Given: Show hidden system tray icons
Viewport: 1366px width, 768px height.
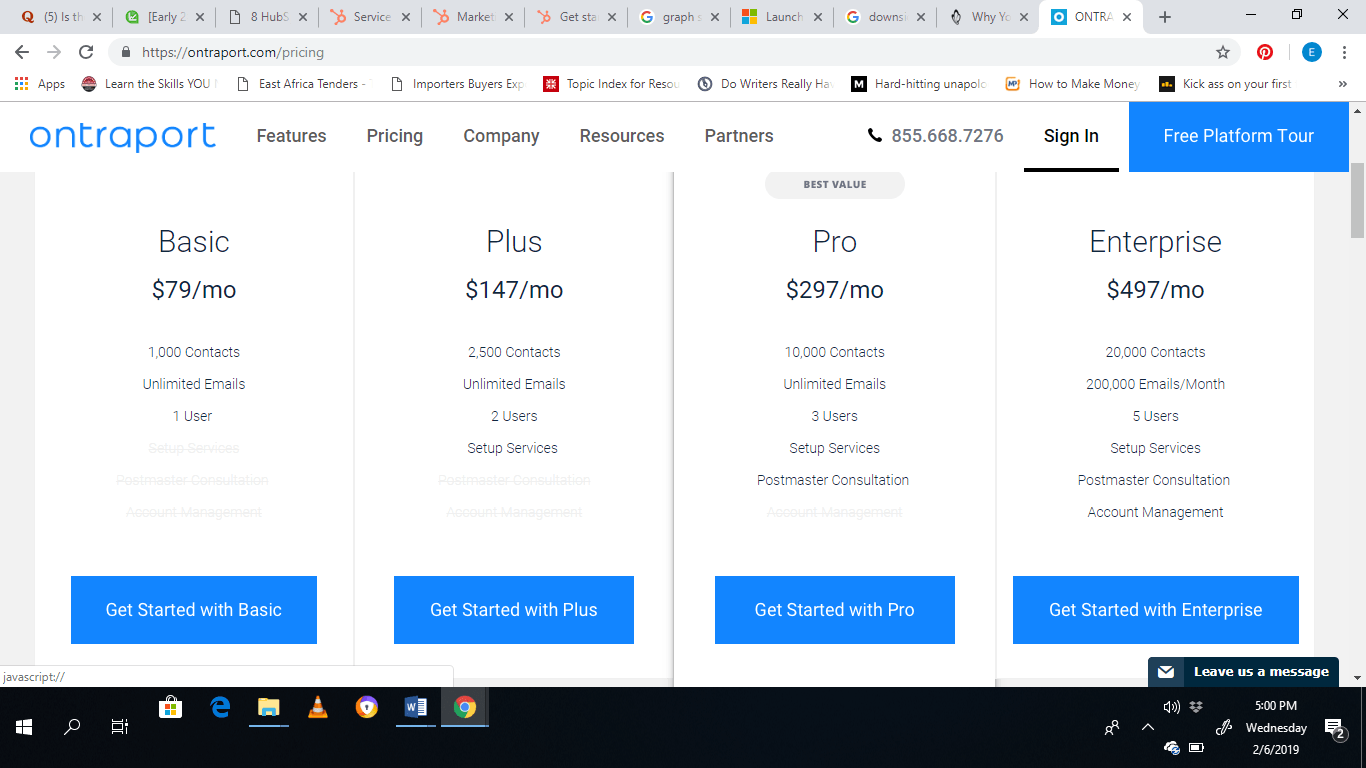Looking at the screenshot, I should (x=1148, y=728).
